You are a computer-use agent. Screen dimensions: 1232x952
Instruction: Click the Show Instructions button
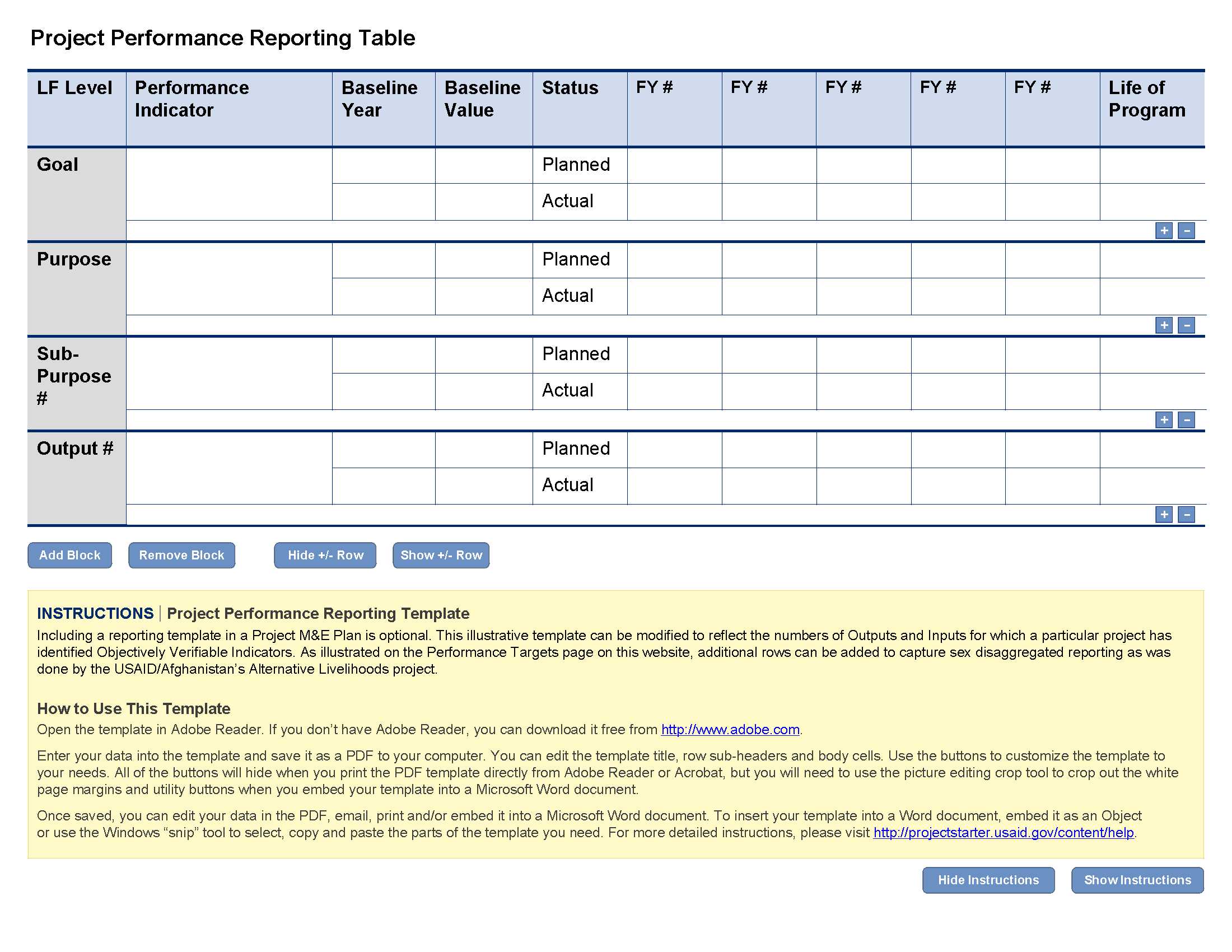pyautogui.click(x=1140, y=878)
